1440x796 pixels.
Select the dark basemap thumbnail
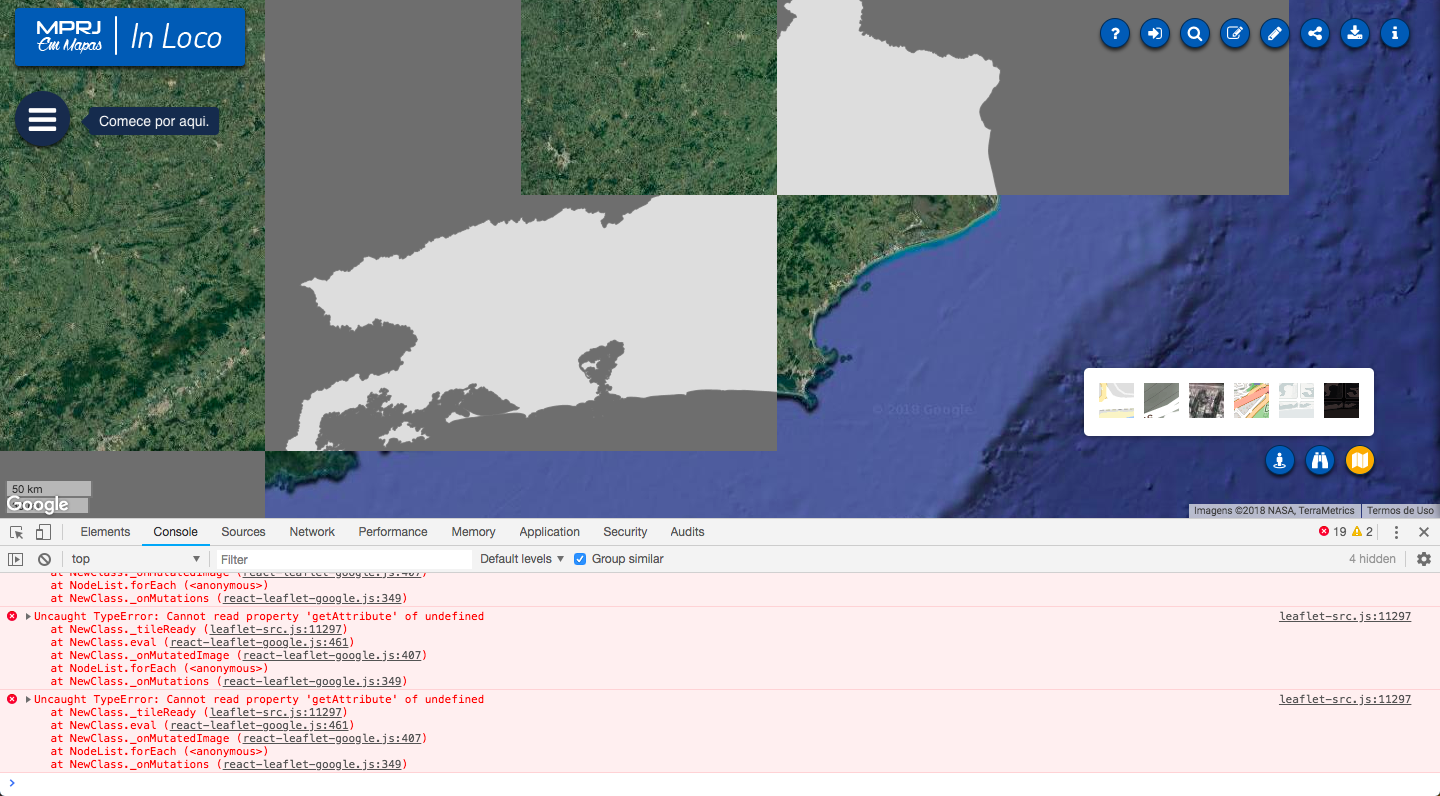click(x=1341, y=400)
